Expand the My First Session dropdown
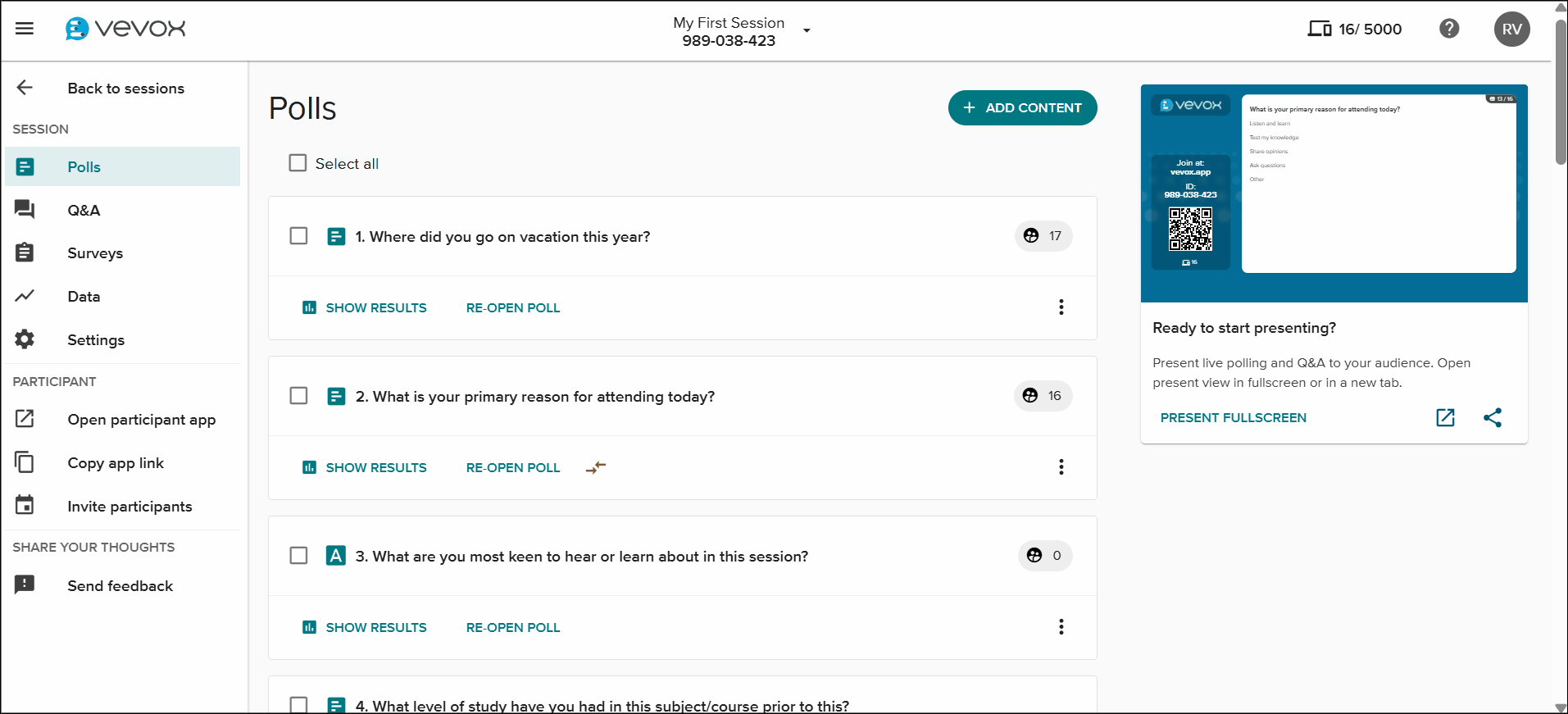The width and height of the screenshot is (1568, 714). (x=807, y=31)
